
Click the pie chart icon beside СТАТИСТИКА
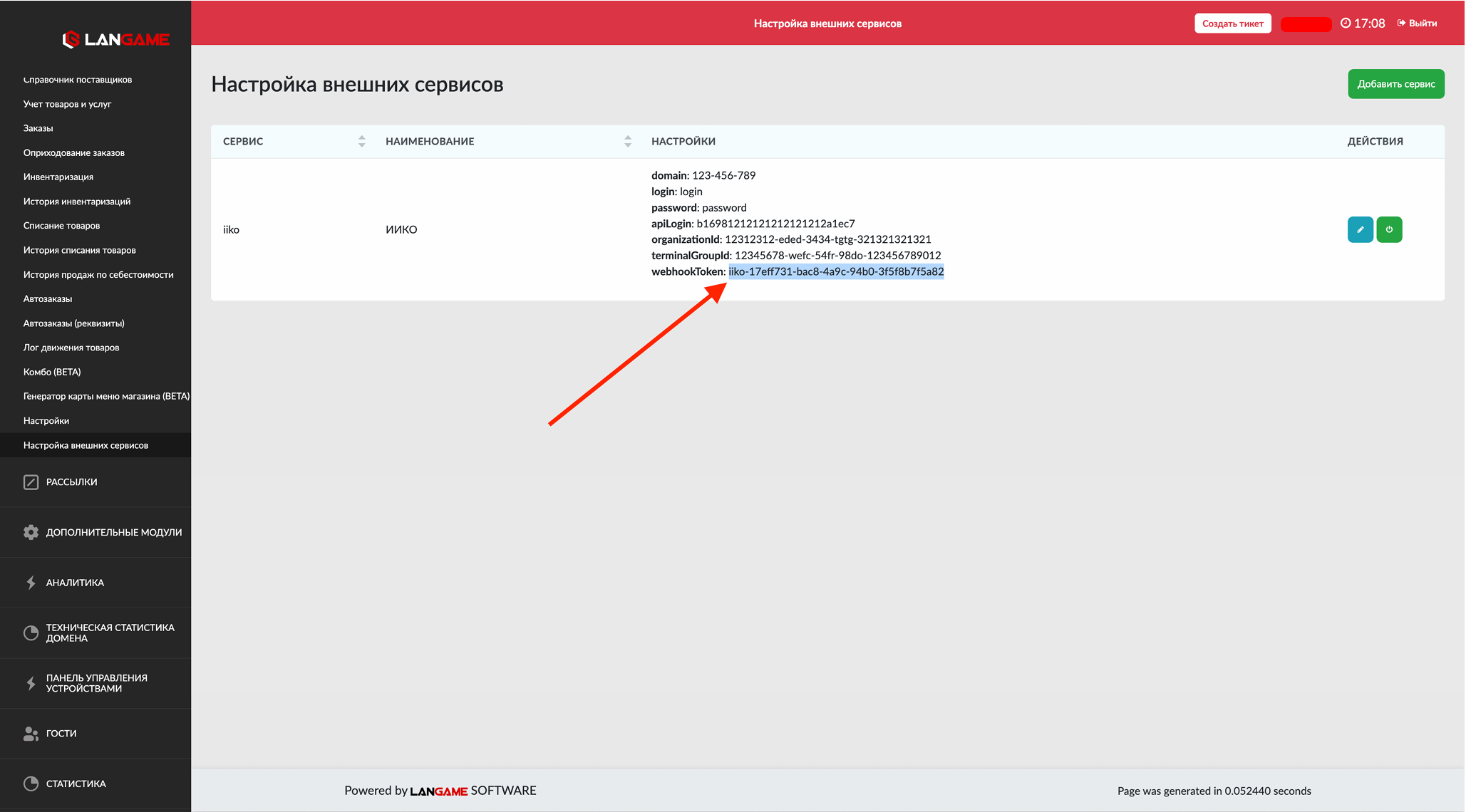point(31,784)
